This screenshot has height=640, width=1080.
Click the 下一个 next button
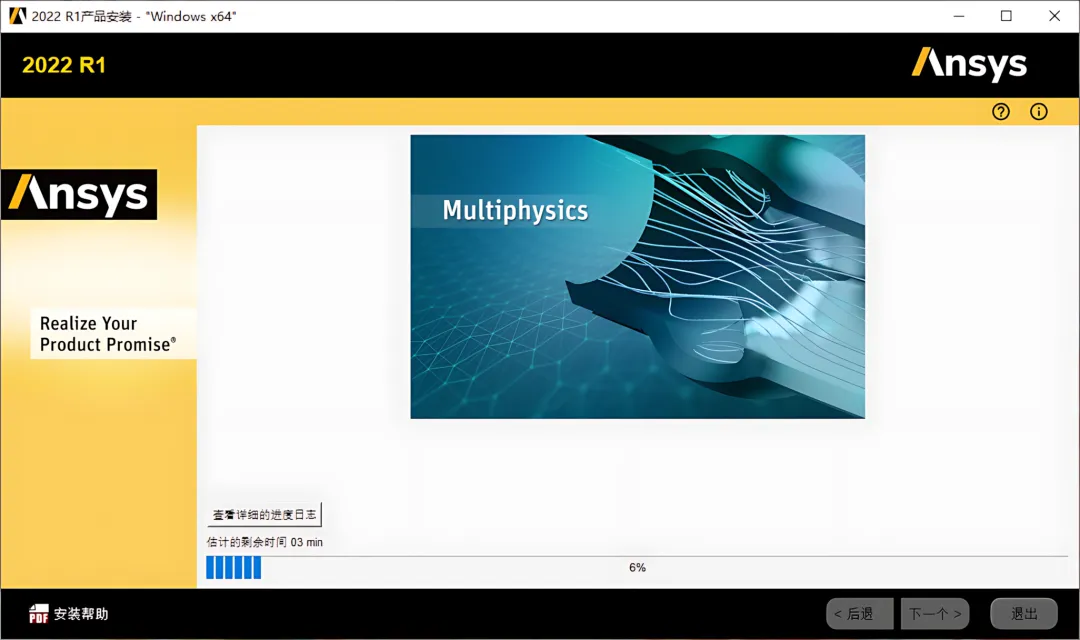(x=935, y=613)
